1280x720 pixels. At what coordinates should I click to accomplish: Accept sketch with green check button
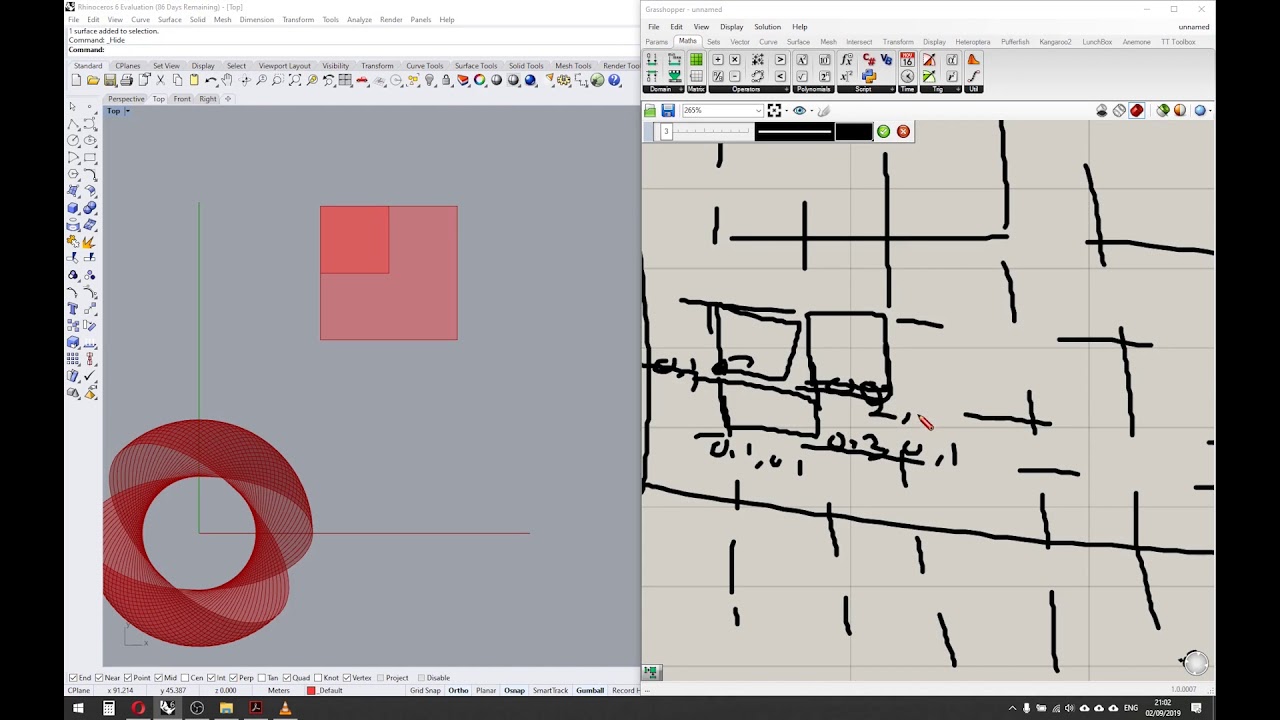coord(883,132)
